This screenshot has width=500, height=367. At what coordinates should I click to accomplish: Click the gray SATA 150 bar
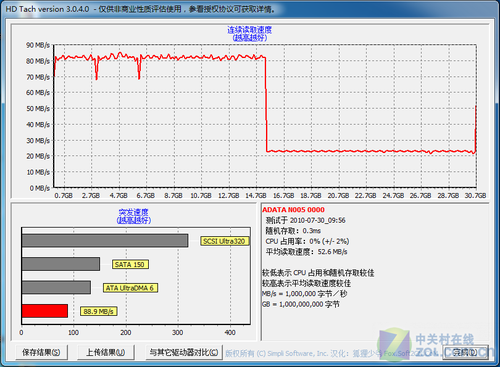point(61,264)
